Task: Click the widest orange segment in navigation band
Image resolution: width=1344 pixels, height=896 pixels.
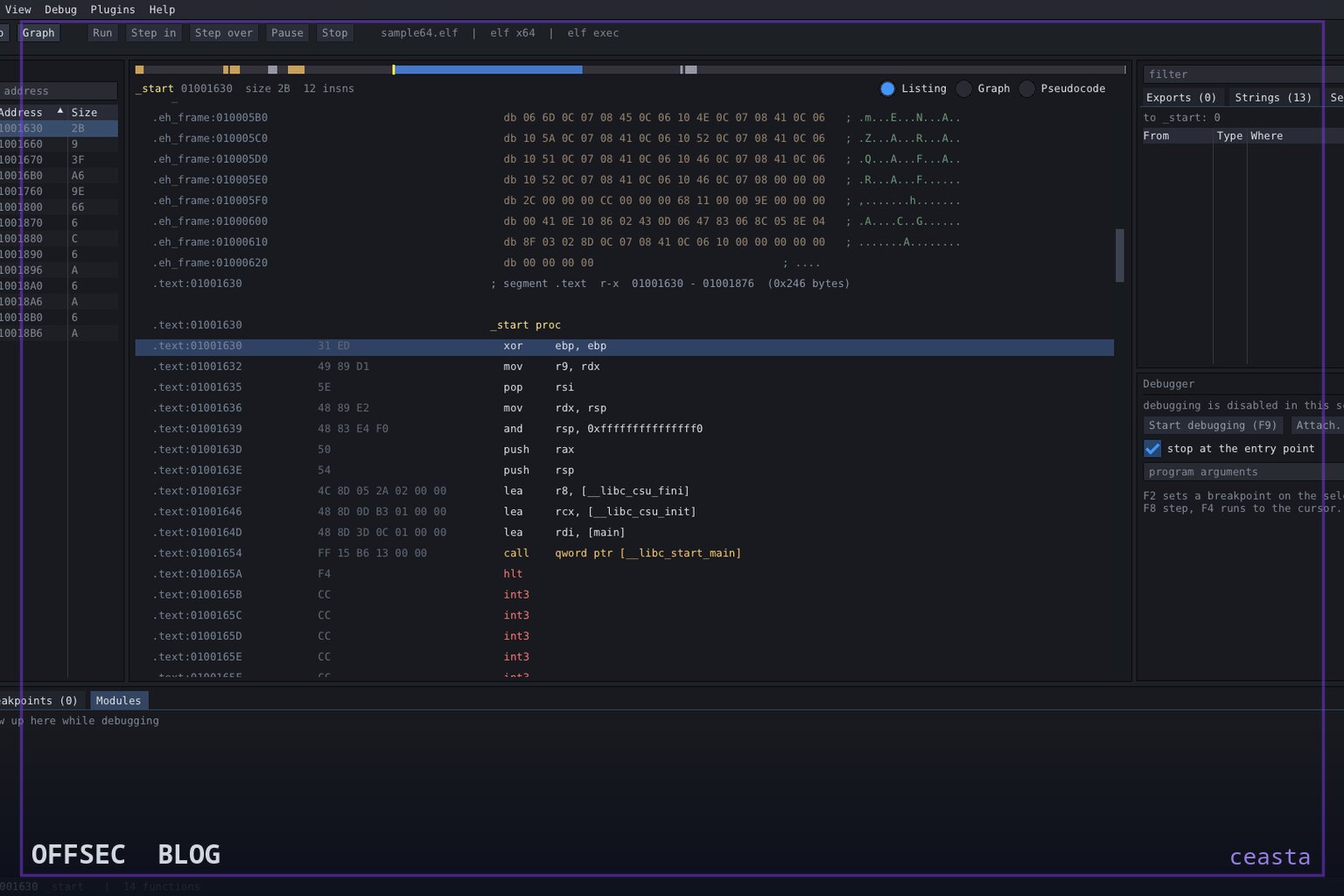Action: pos(296,69)
